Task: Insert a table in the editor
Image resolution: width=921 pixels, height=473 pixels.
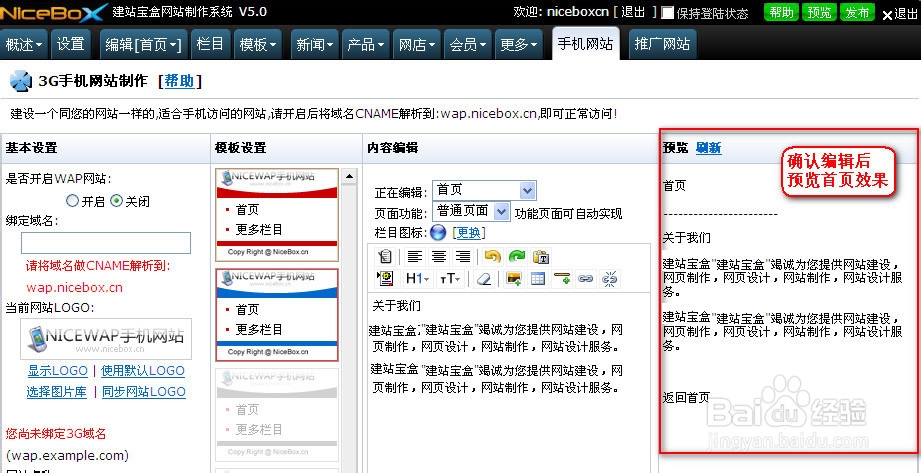Action: [537, 279]
